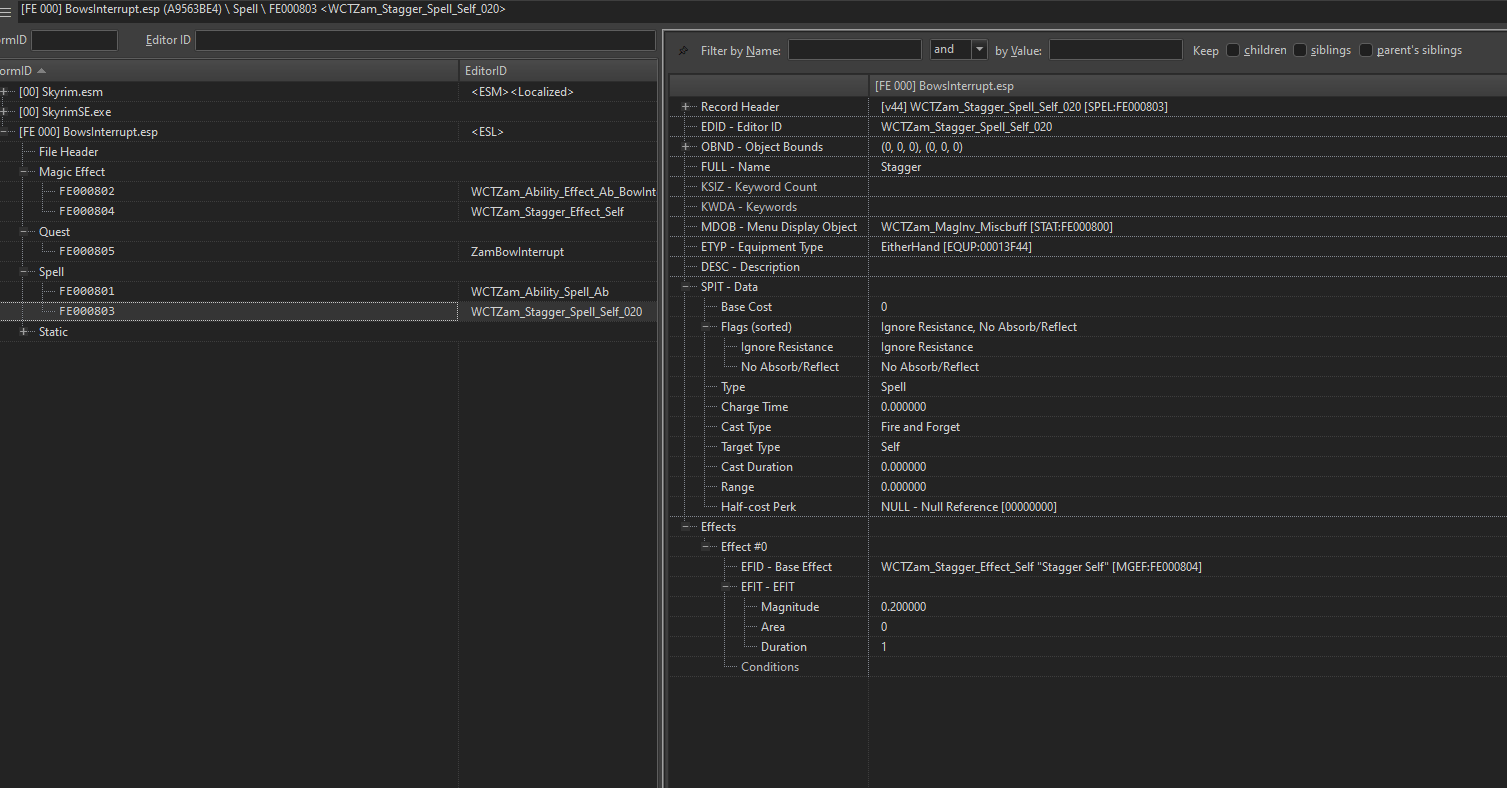1507x788 pixels.
Task: Select File Header tree item
Action: click(x=69, y=152)
